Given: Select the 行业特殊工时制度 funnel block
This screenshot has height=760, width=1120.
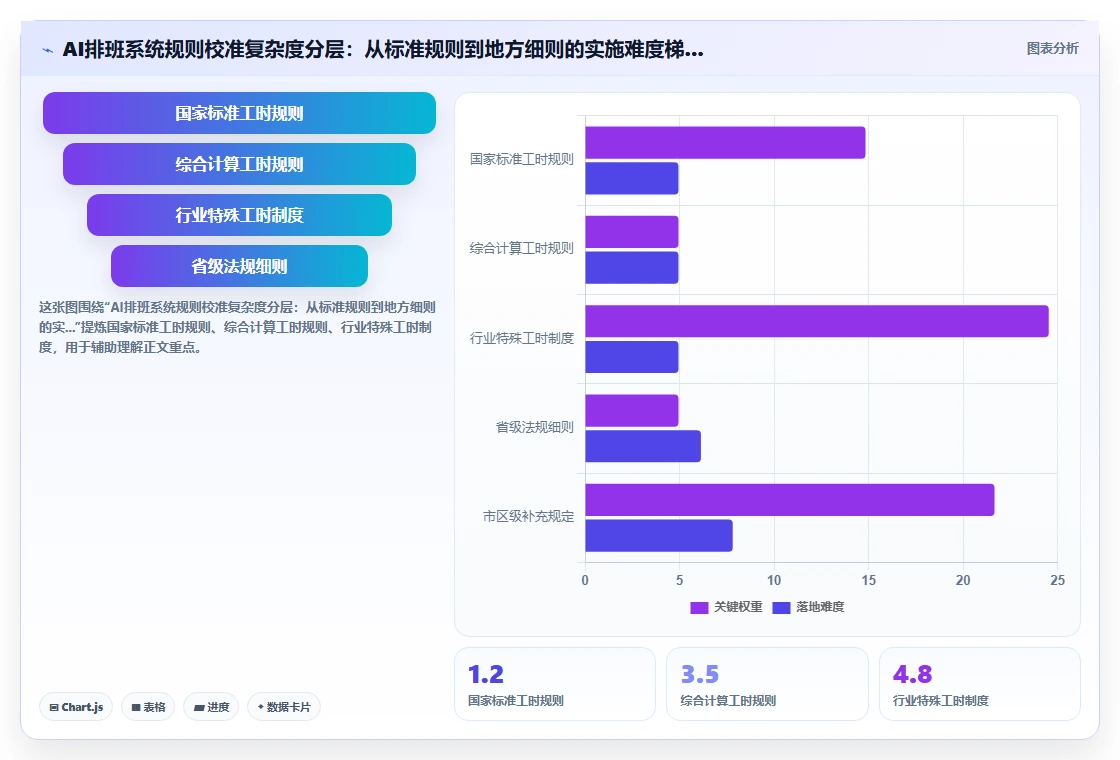Looking at the screenshot, I should [x=239, y=215].
